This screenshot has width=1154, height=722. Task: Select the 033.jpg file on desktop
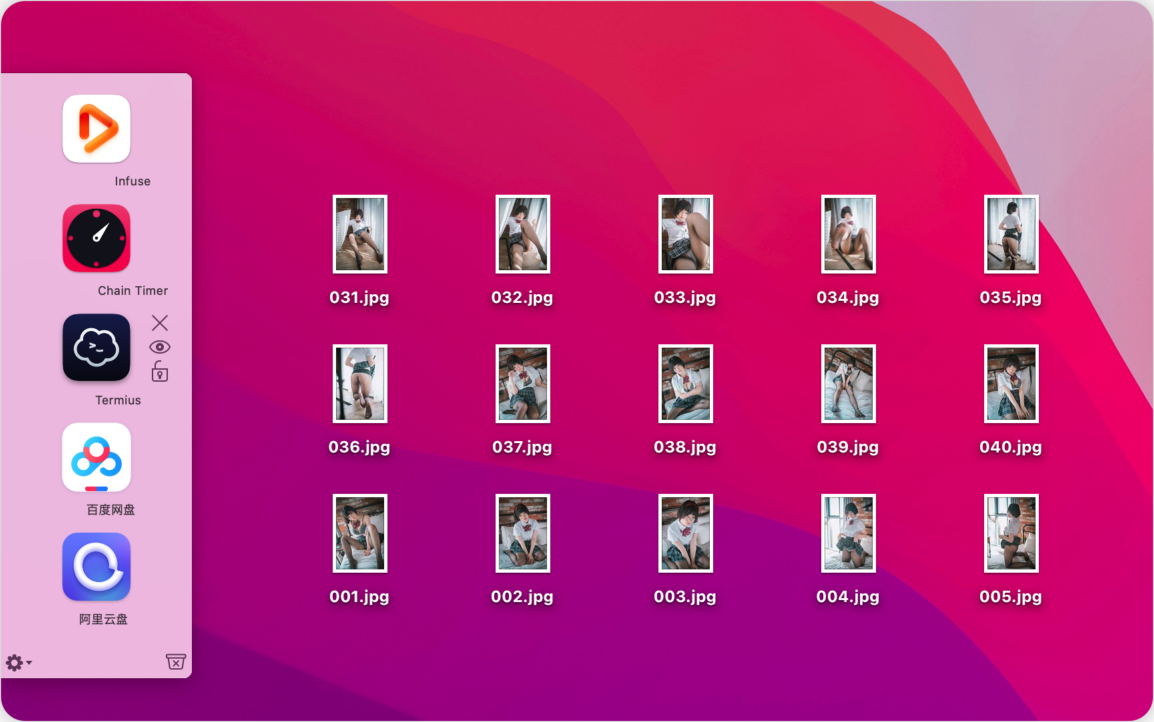685,234
